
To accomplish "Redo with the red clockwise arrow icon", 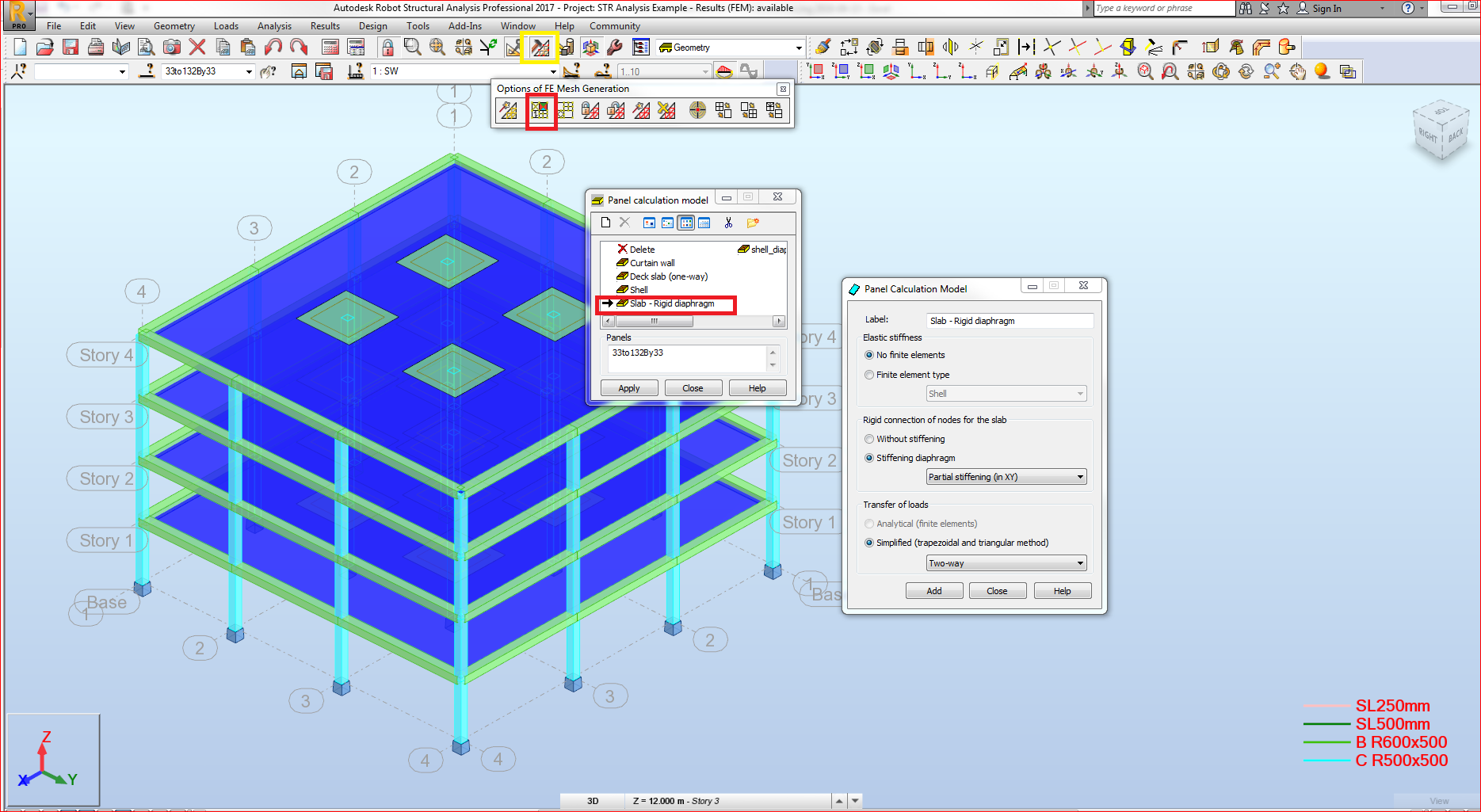I will click(299, 48).
